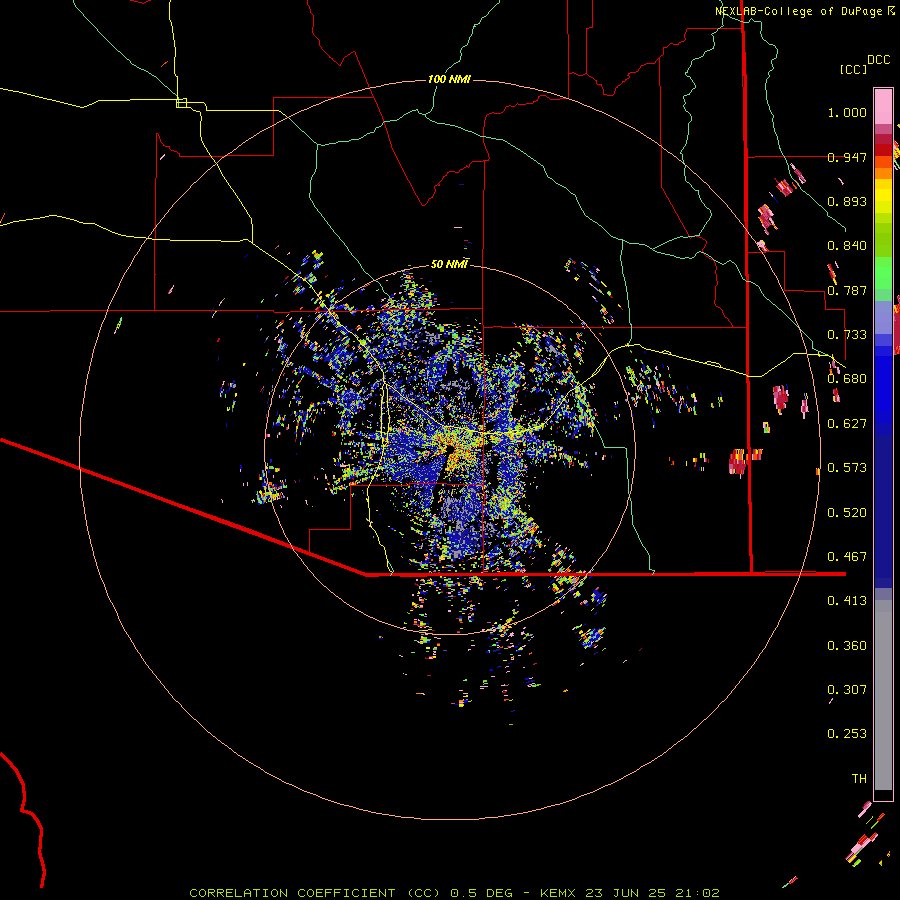
Task: Click the 0.627 value on the color scale
Action: point(847,424)
